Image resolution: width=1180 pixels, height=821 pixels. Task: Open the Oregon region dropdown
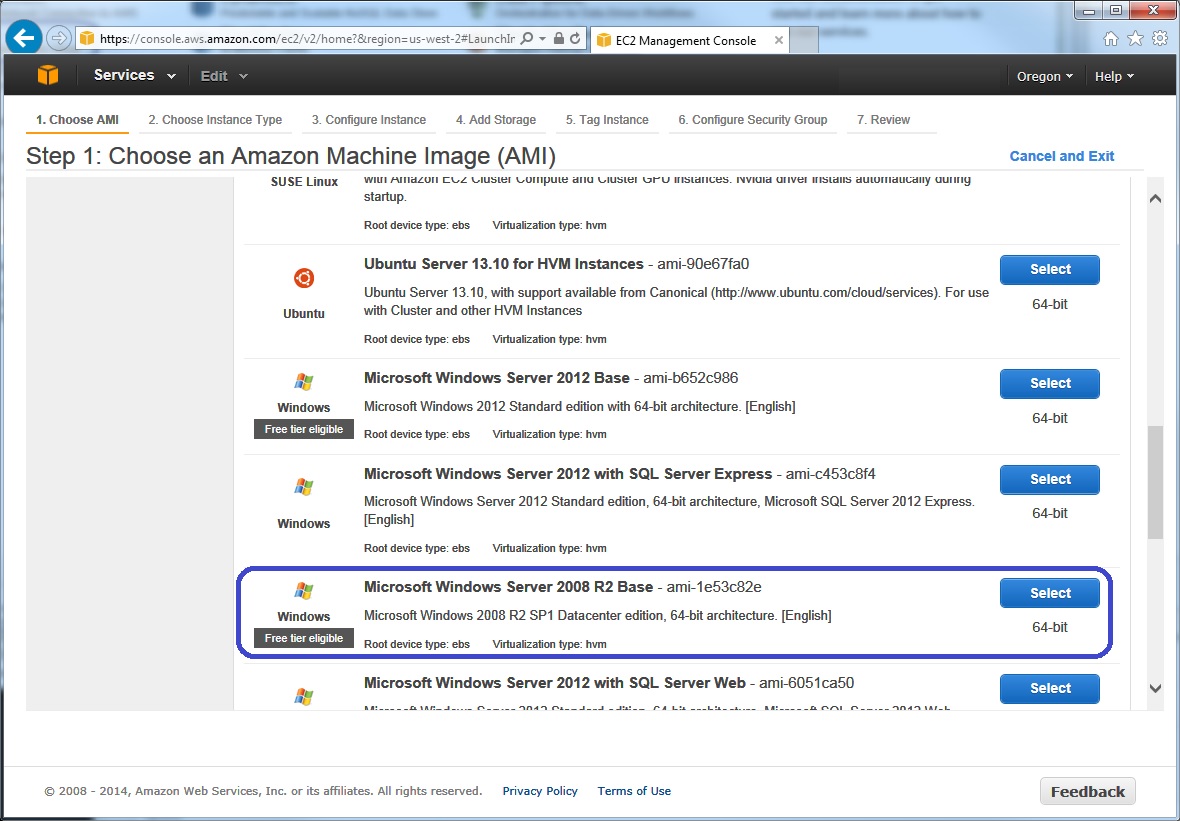tap(1045, 76)
